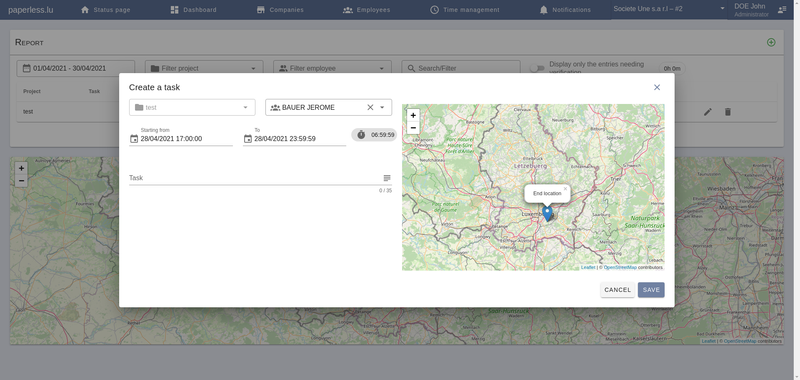Open the OpenStreetMap link in dialog map

(x=620, y=267)
